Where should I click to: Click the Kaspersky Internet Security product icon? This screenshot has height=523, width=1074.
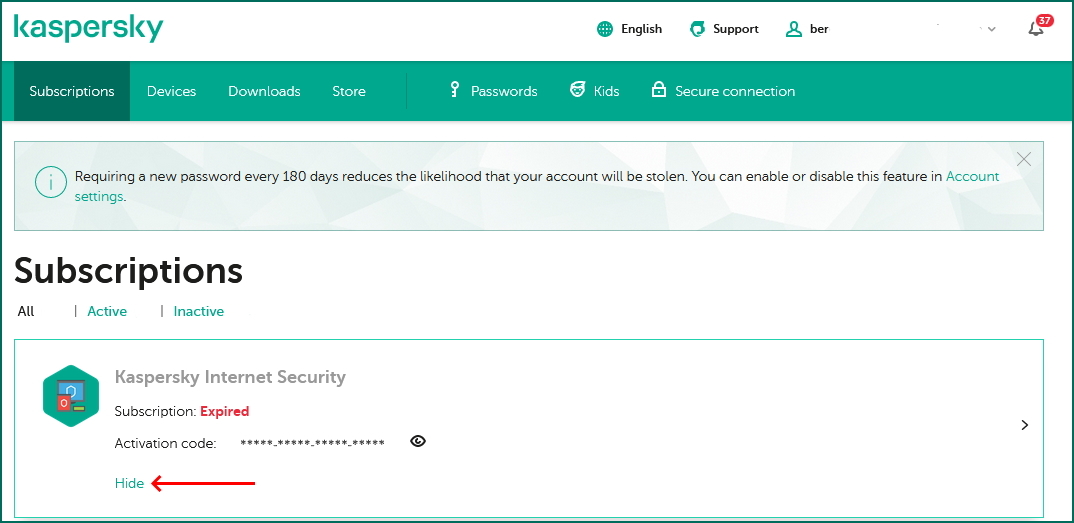71,396
